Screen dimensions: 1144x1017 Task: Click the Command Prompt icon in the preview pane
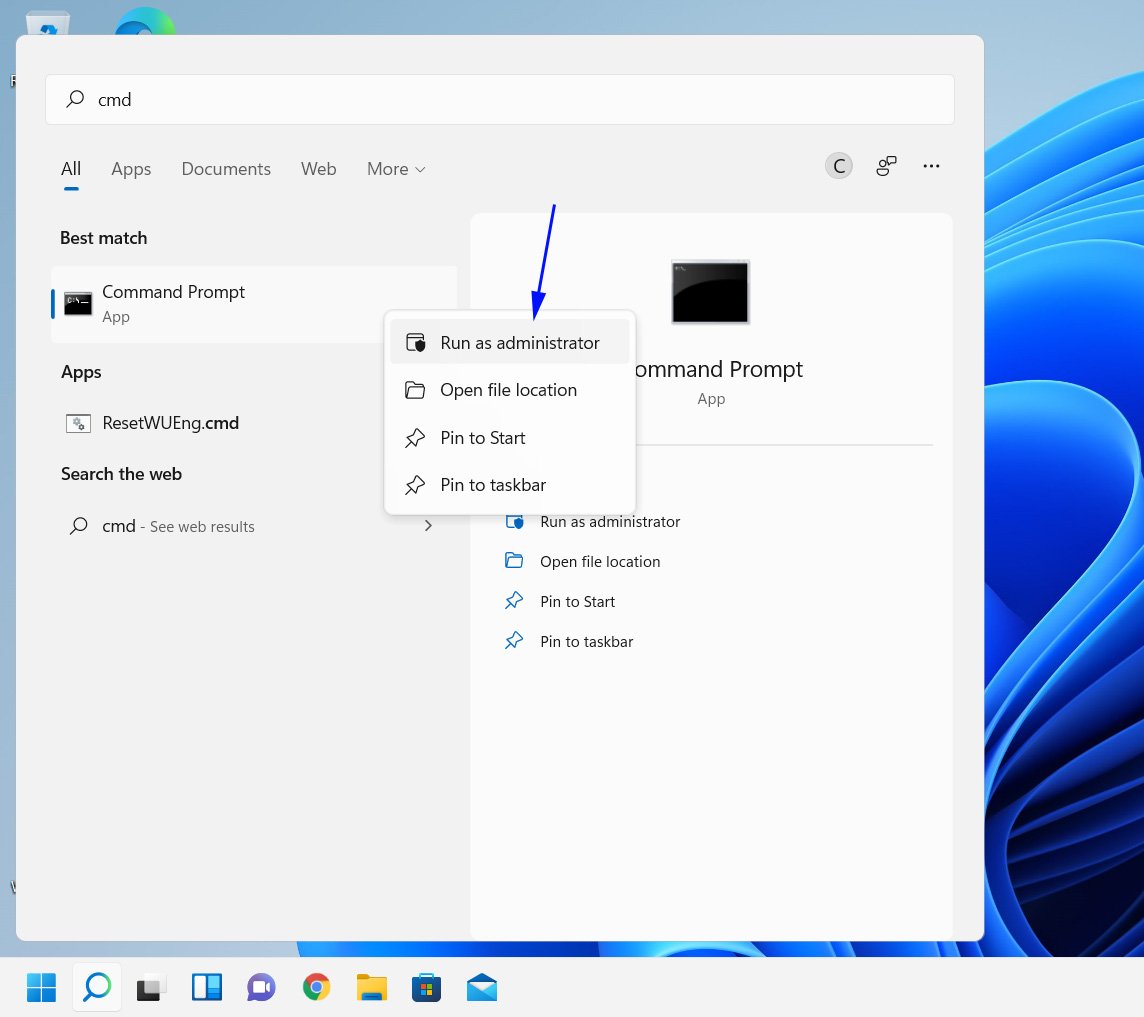point(710,292)
